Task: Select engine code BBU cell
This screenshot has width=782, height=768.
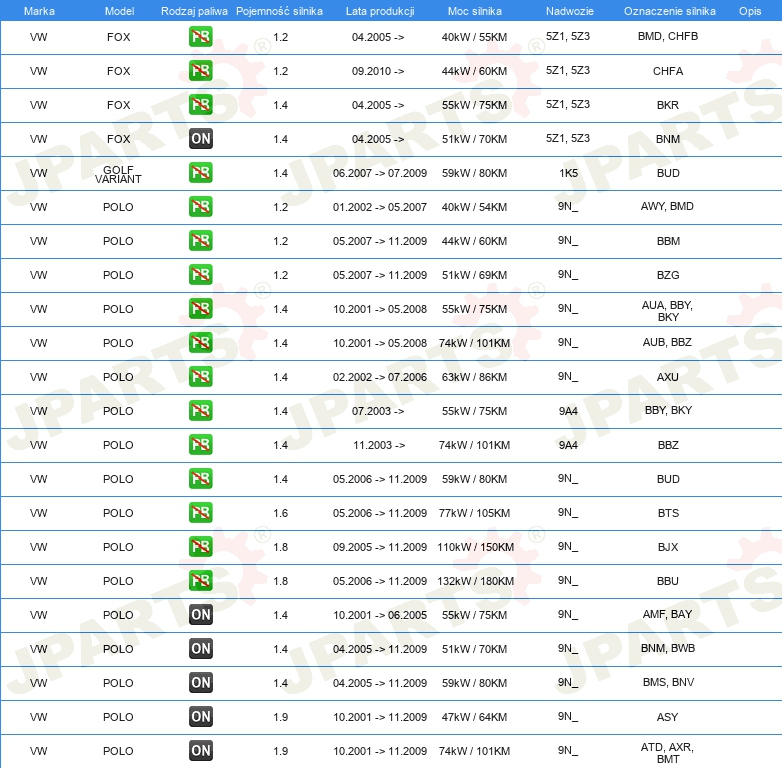Action: 668,580
